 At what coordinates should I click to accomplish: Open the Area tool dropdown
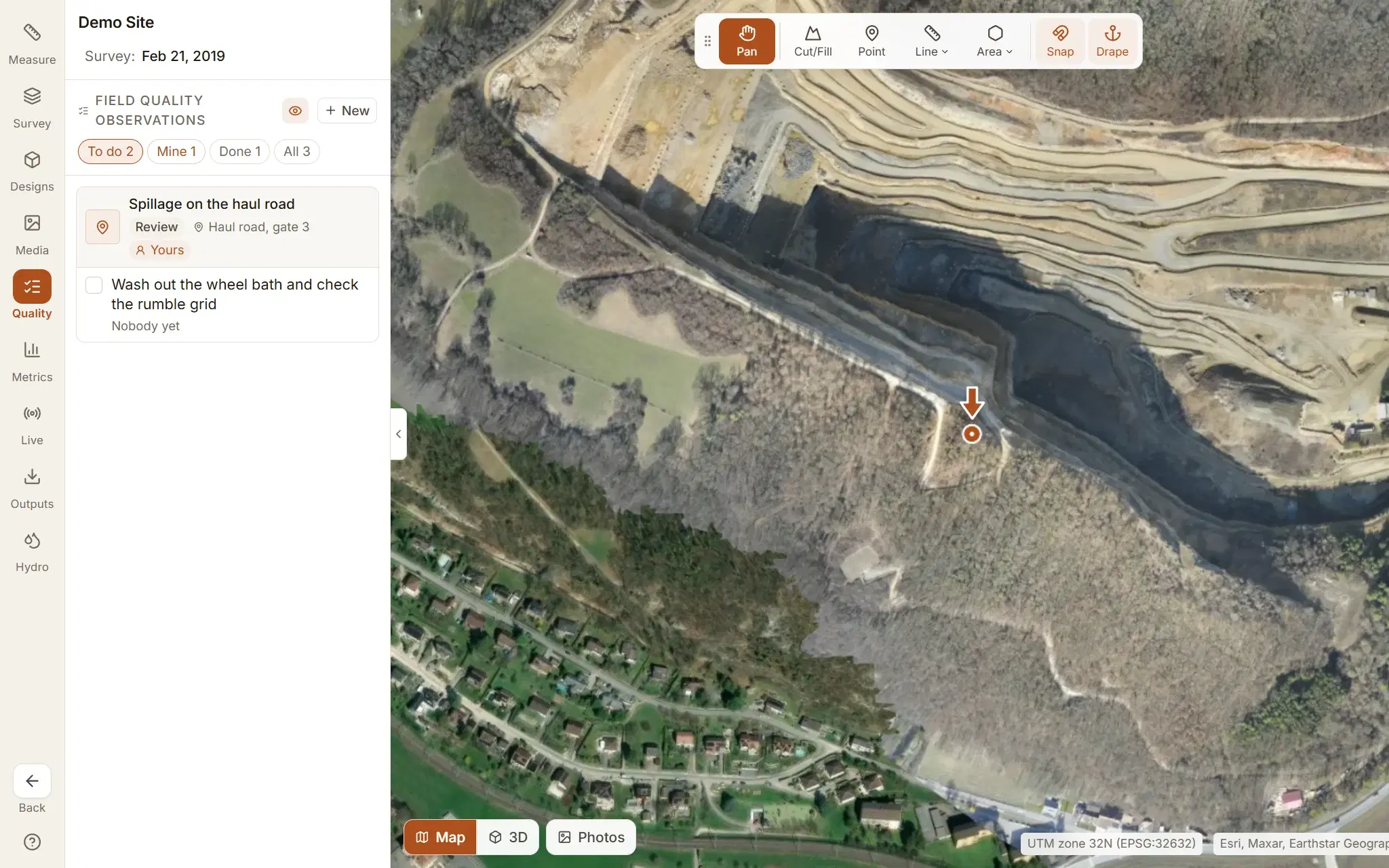pos(994,41)
